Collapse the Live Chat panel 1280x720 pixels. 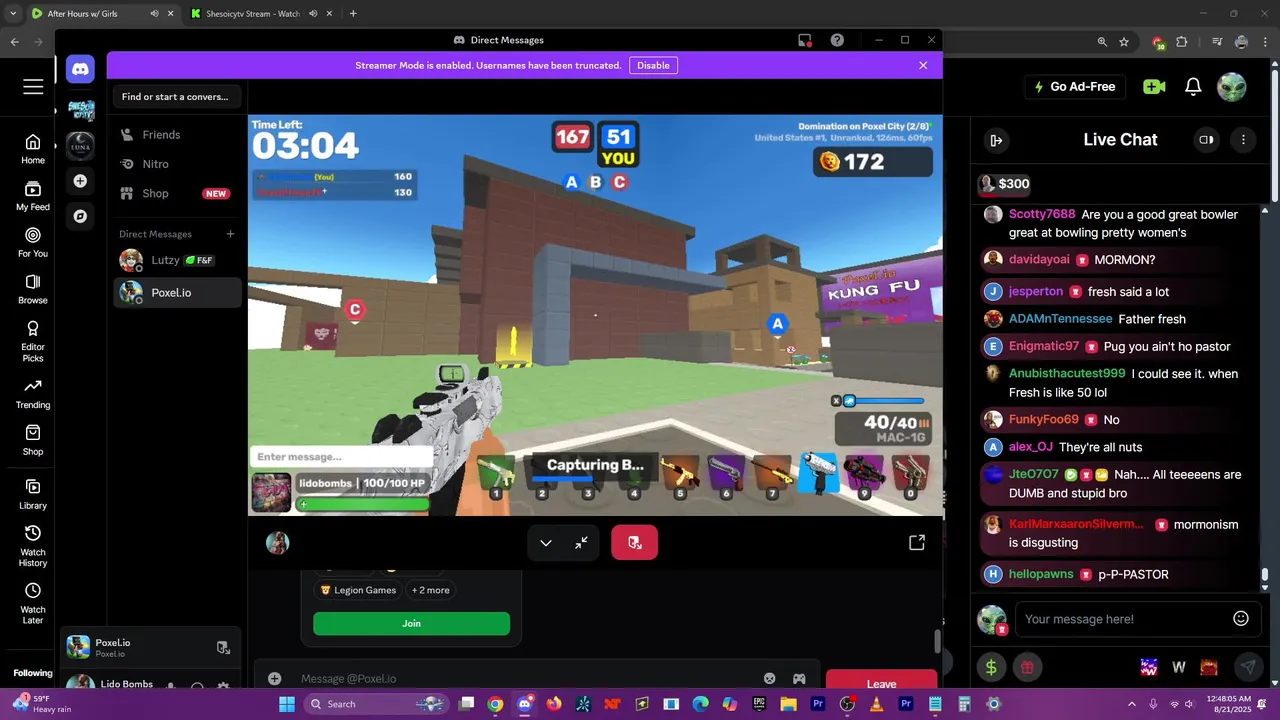pyautogui.click(x=996, y=140)
